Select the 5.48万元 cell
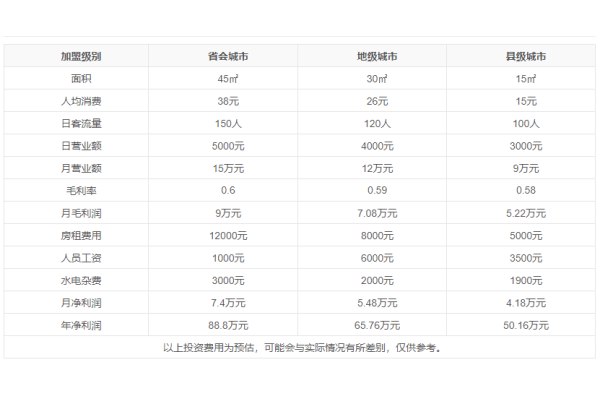 tap(372, 302)
